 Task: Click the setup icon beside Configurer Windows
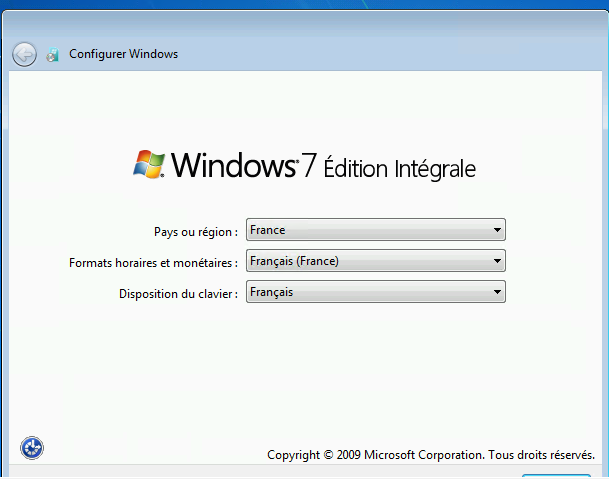(x=53, y=55)
